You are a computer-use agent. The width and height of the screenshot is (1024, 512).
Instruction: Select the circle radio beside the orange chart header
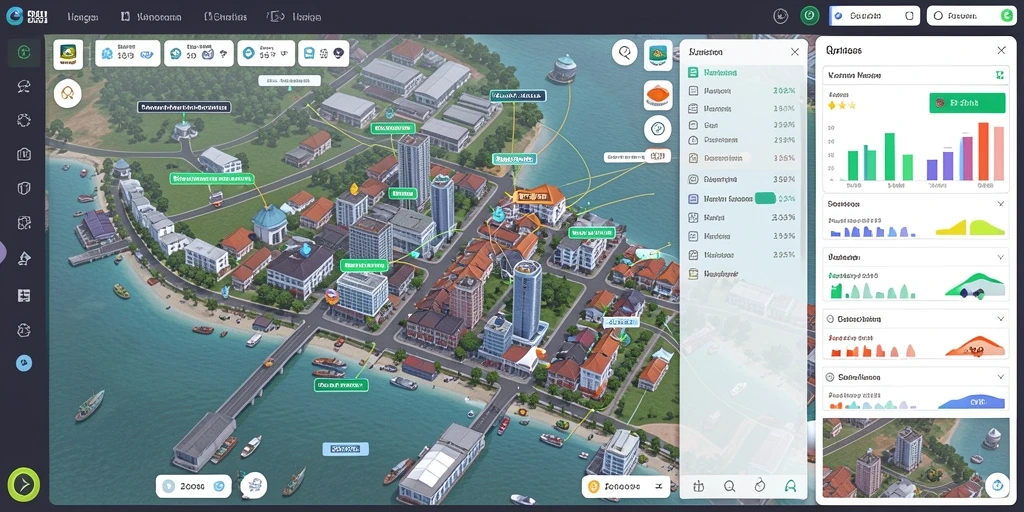[831, 319]
